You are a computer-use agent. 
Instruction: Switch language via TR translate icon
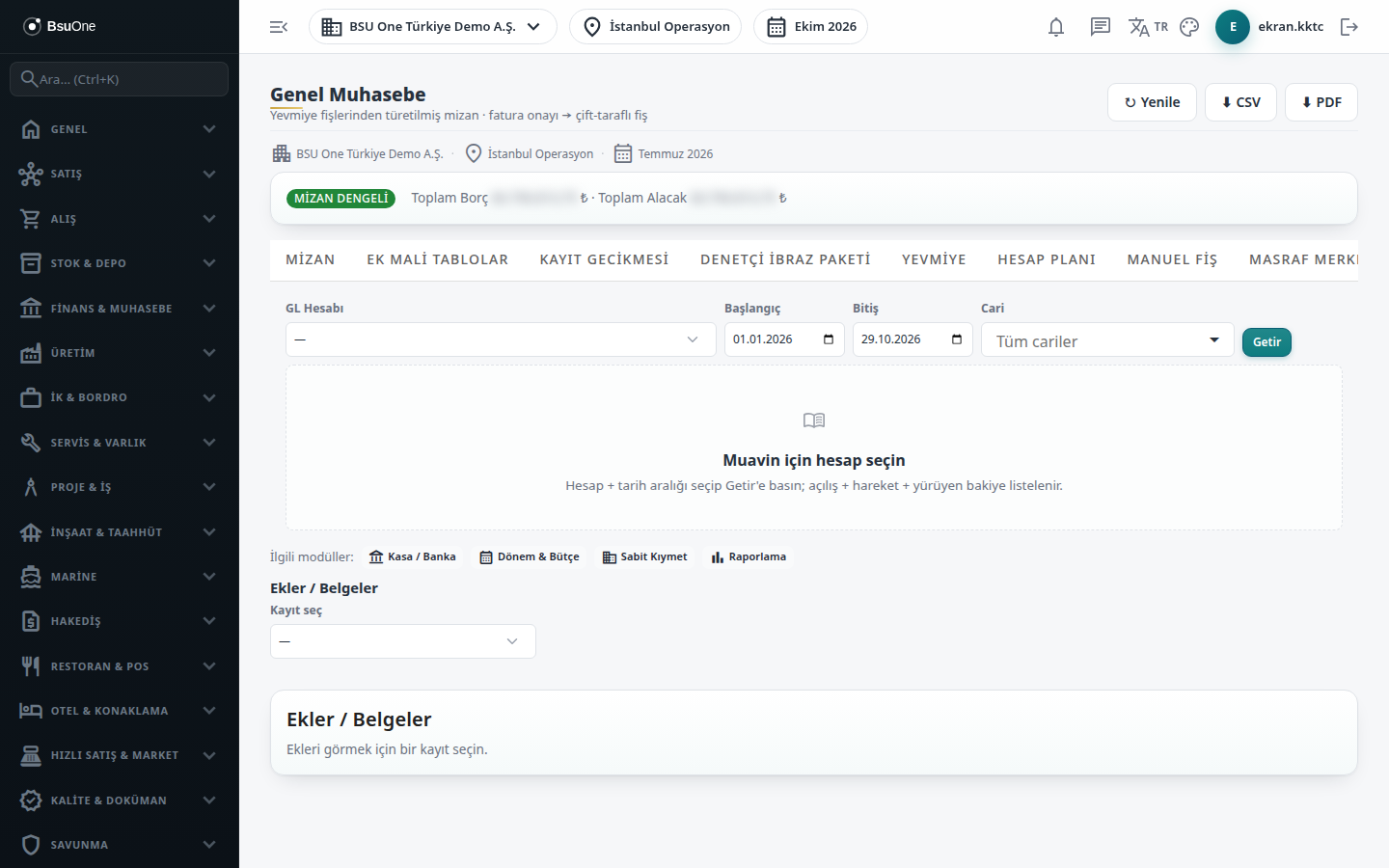click(x=1148, y=27)
